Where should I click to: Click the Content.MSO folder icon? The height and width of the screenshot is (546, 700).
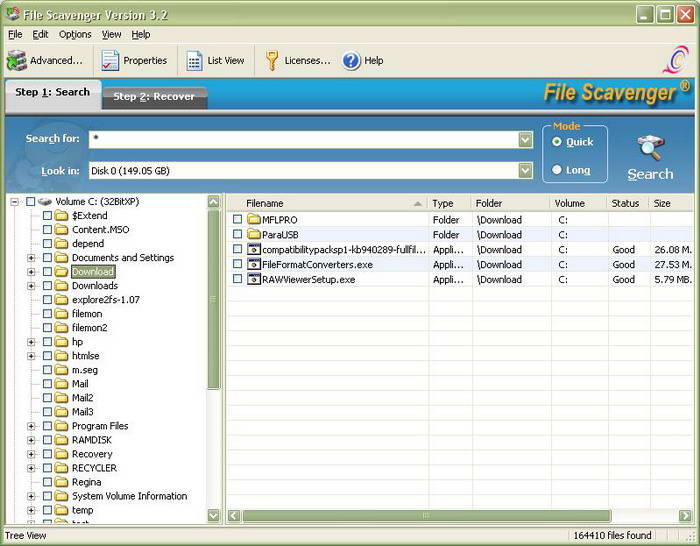click(x=61, y=229)
